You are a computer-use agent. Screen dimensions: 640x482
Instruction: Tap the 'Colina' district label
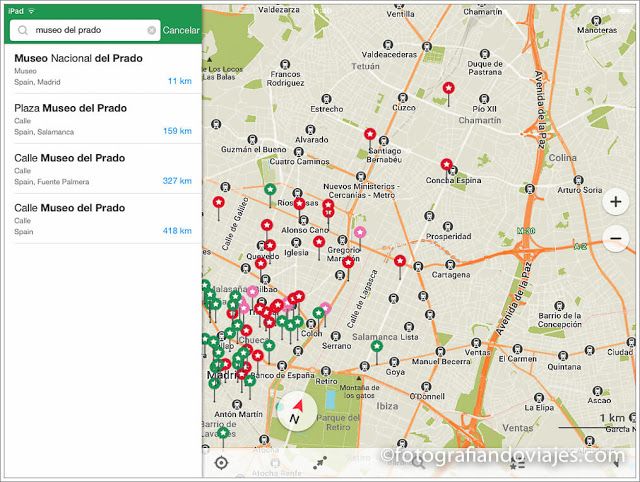(x=562, y=158)
